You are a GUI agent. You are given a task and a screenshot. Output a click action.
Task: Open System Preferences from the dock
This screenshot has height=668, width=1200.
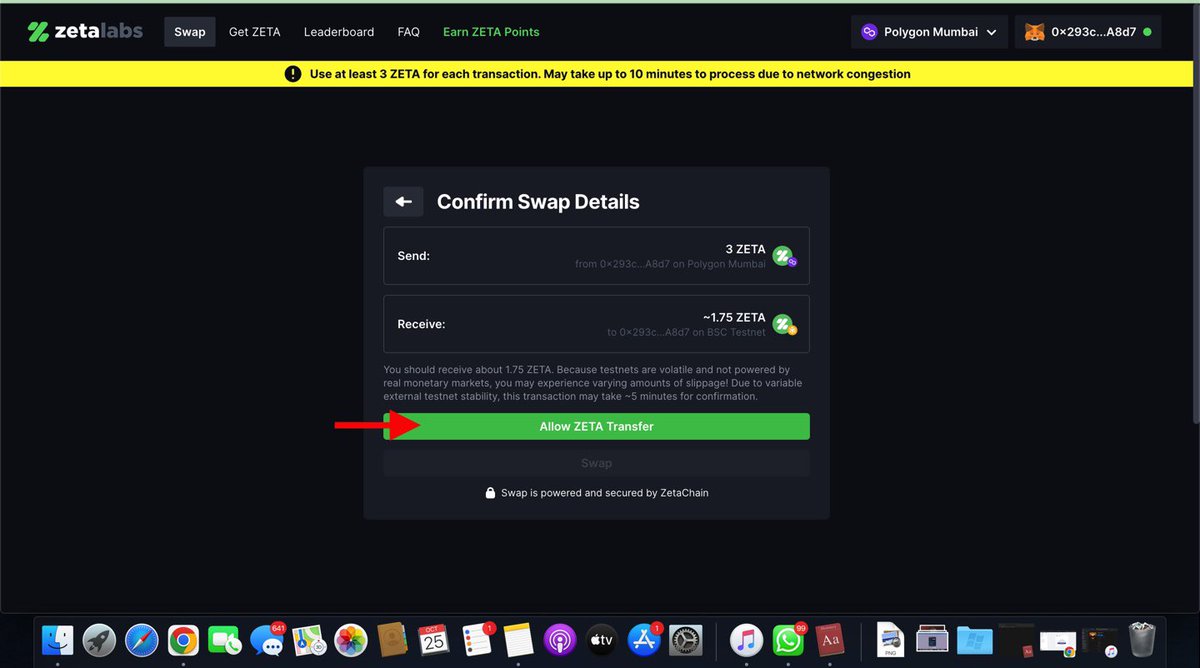coord(686,639)
